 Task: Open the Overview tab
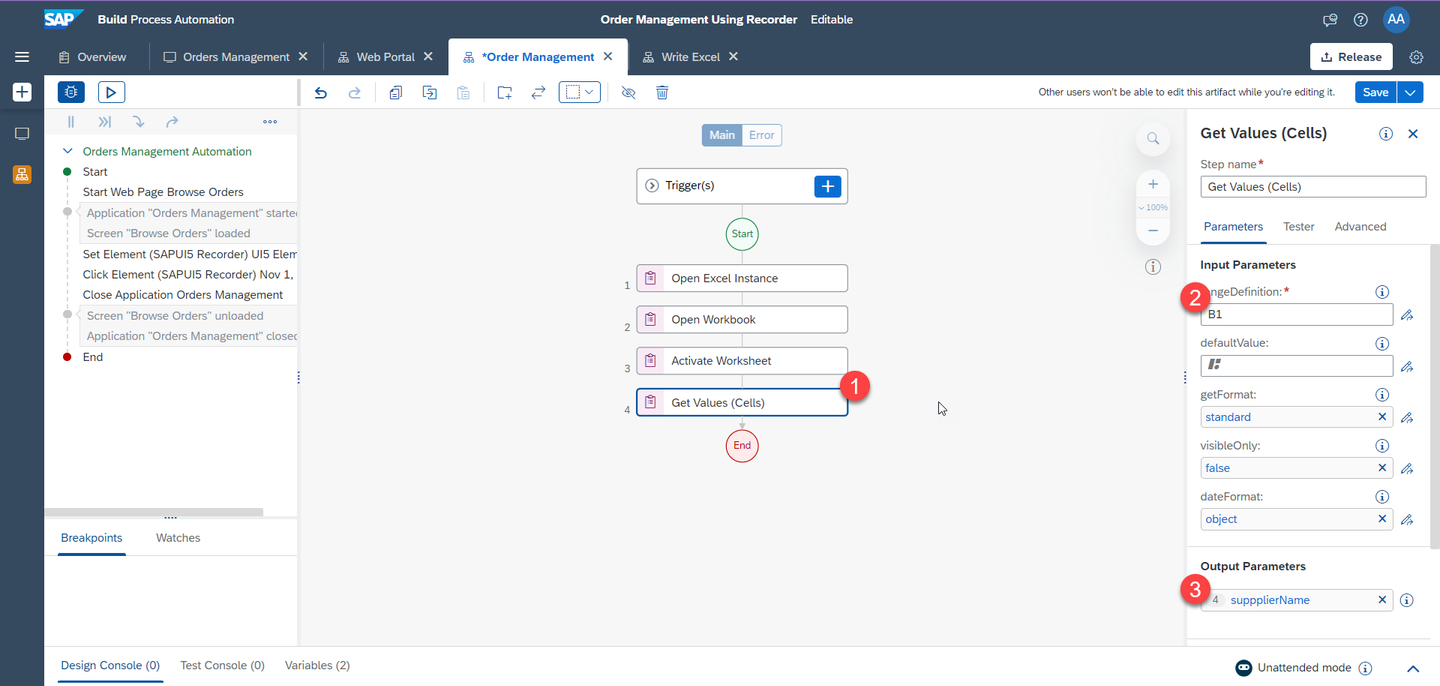pos(93,57)
